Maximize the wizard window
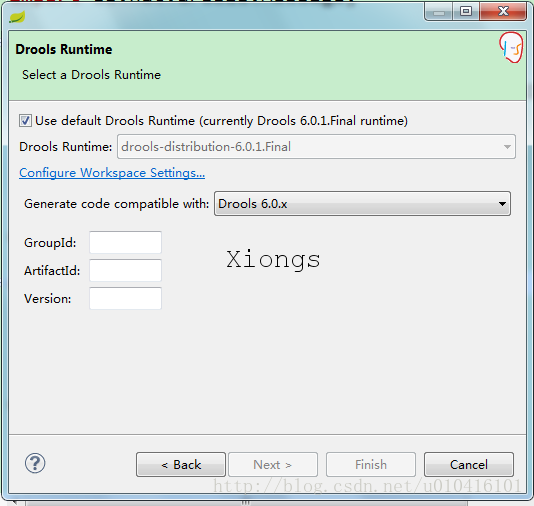The image size is (534, 506). [466, 12]
